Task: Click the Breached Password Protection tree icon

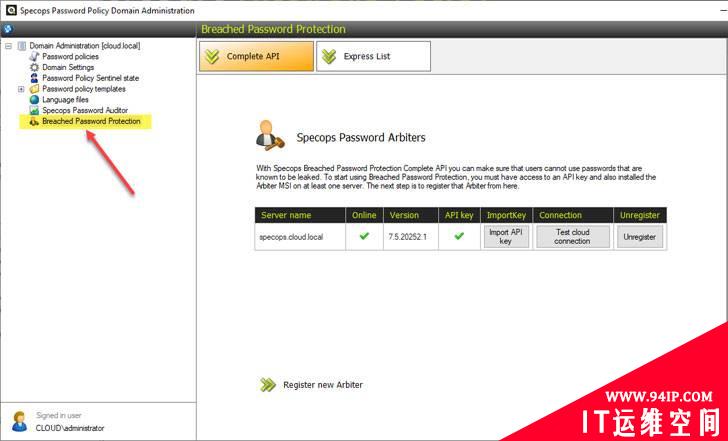Action: (x=34, y=121)
